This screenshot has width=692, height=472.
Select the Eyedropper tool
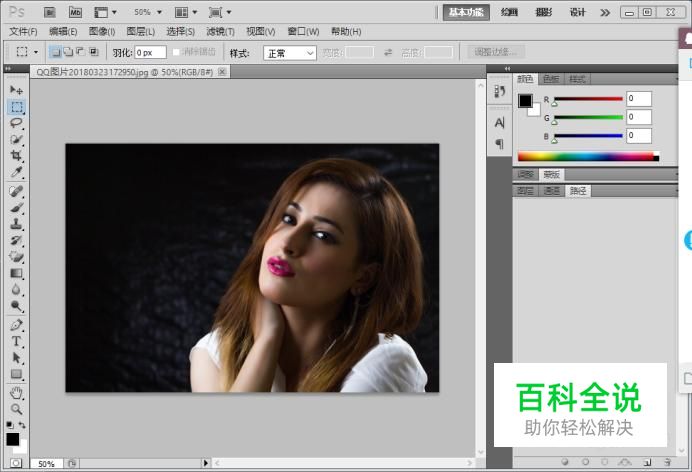pyautogui.click(x=16, y=172)
